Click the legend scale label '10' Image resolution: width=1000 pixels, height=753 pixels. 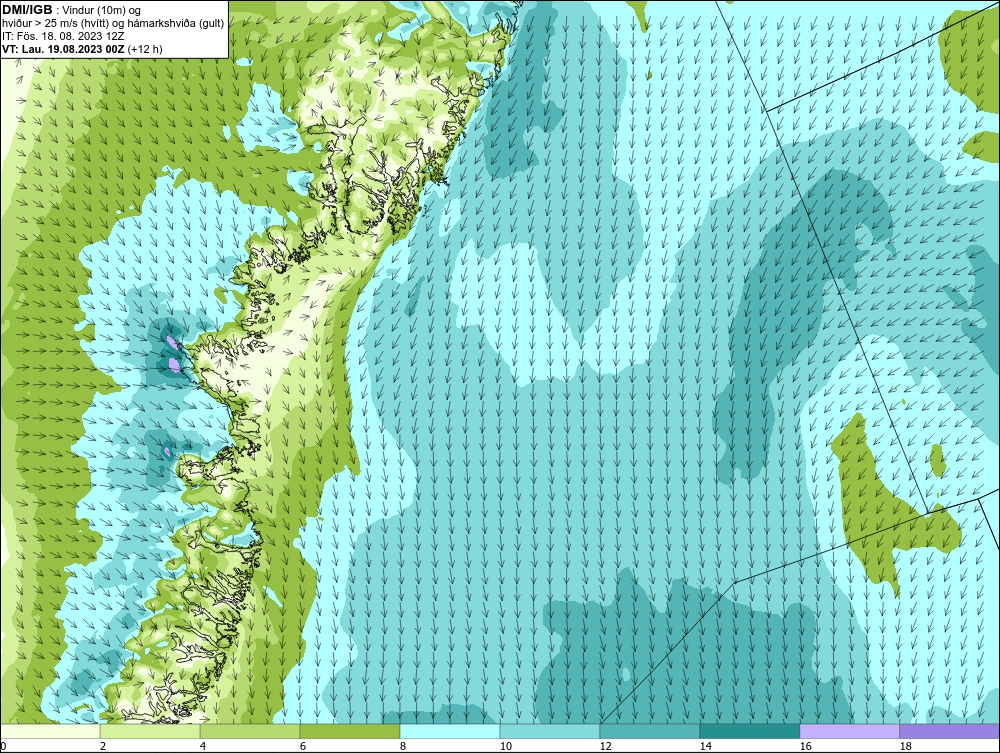[x=505, y=746]
